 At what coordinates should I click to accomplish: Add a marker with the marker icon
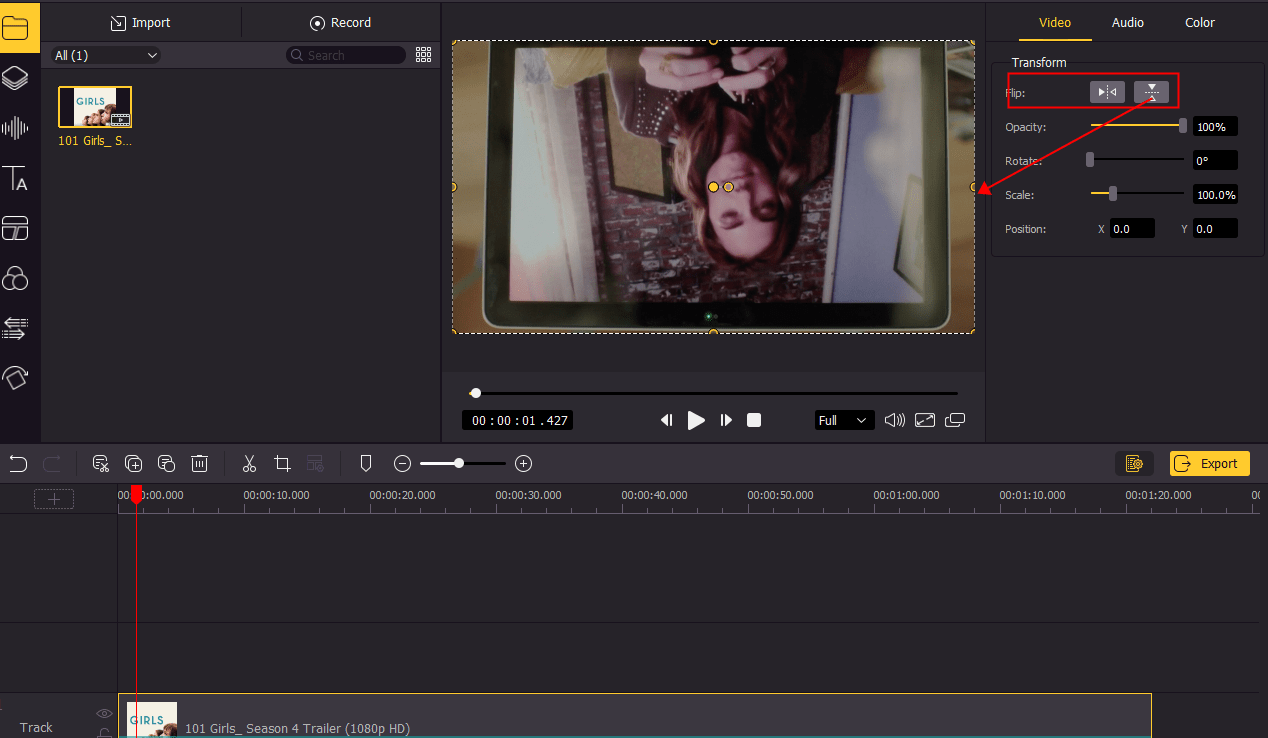pos(365,463)
